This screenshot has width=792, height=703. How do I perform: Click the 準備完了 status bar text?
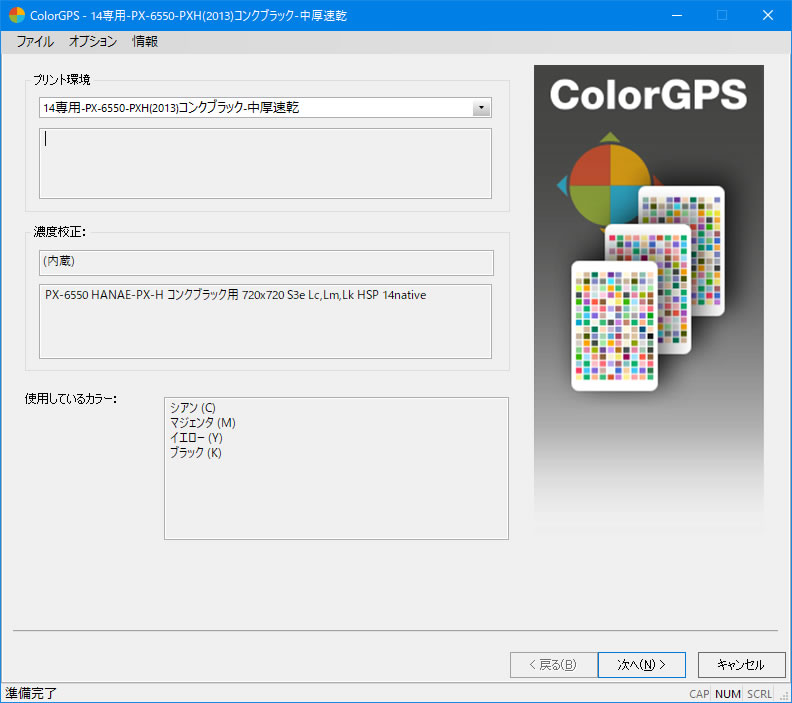[x=31, y=693]
